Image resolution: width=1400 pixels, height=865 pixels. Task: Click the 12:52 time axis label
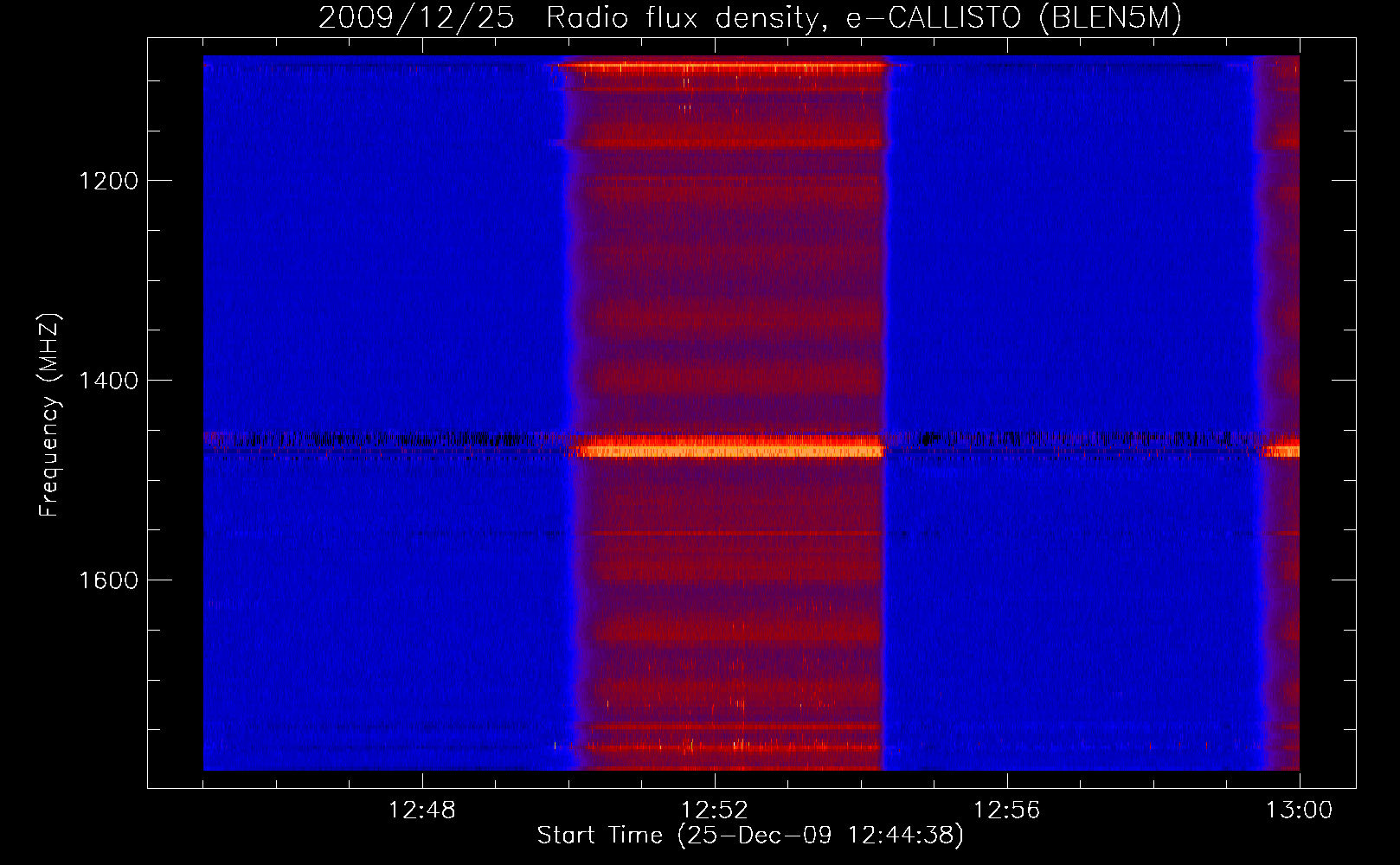[715, 811]
